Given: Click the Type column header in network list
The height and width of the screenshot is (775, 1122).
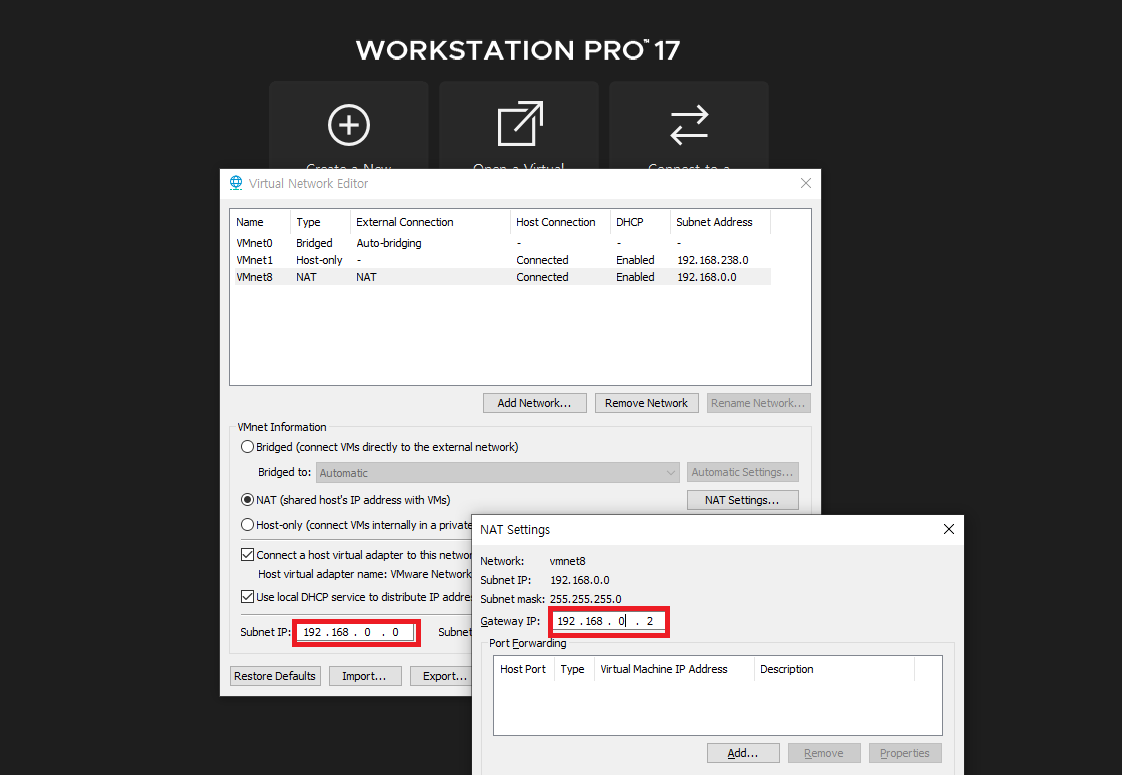Looking at the screenshot, I should (x=320, y=222).
